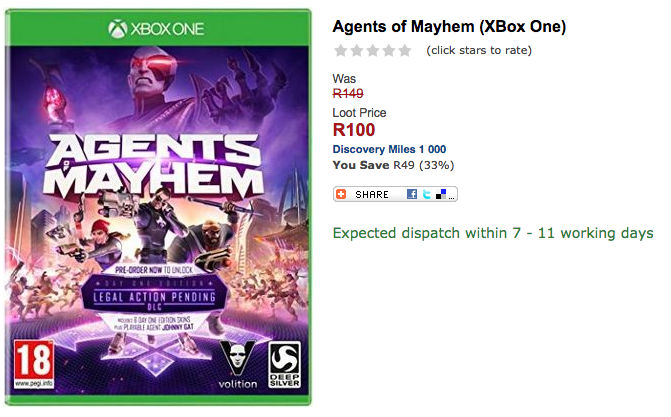This screenshot has width=671, height=417.
Task: Share the product on Facebook
Action: click(412, 194)
